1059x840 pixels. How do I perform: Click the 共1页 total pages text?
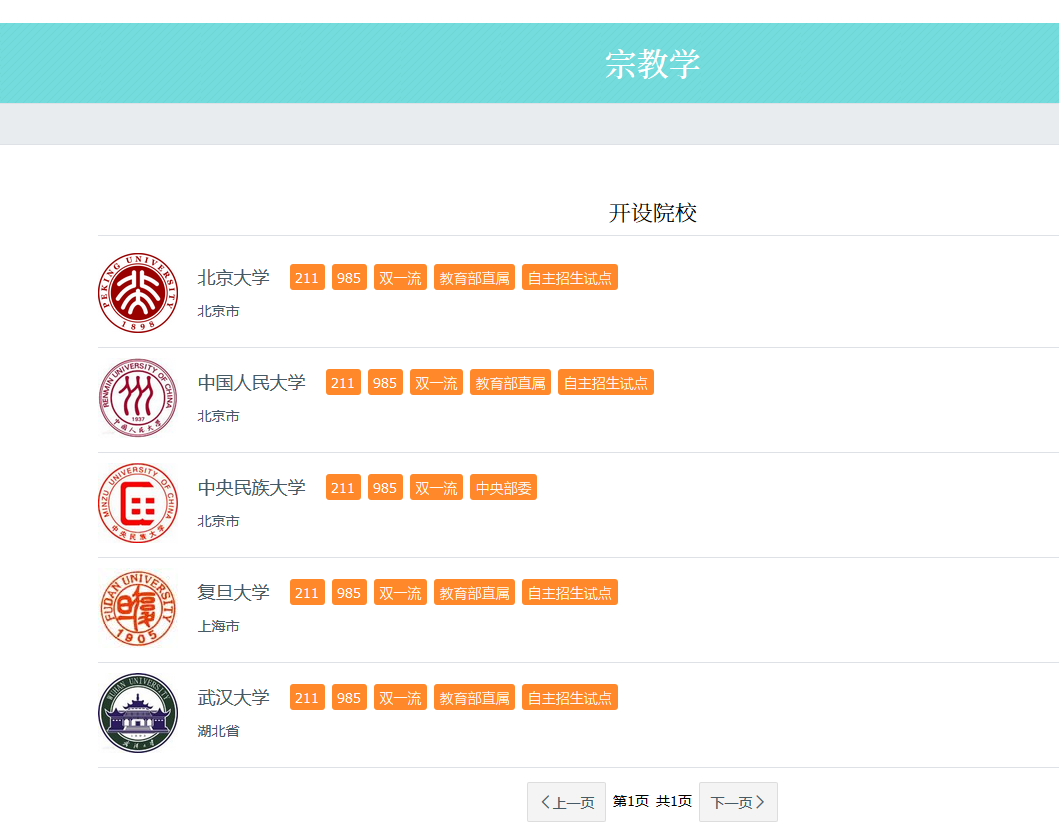tap(674, 801)
